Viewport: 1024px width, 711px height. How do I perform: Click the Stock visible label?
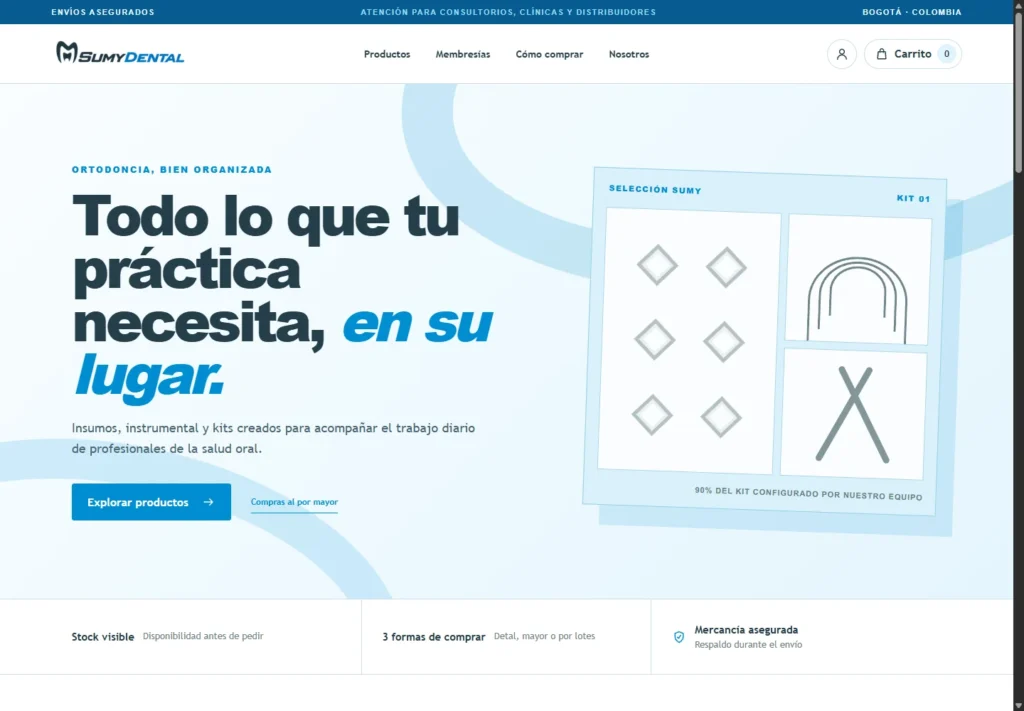tap(103, 637)
